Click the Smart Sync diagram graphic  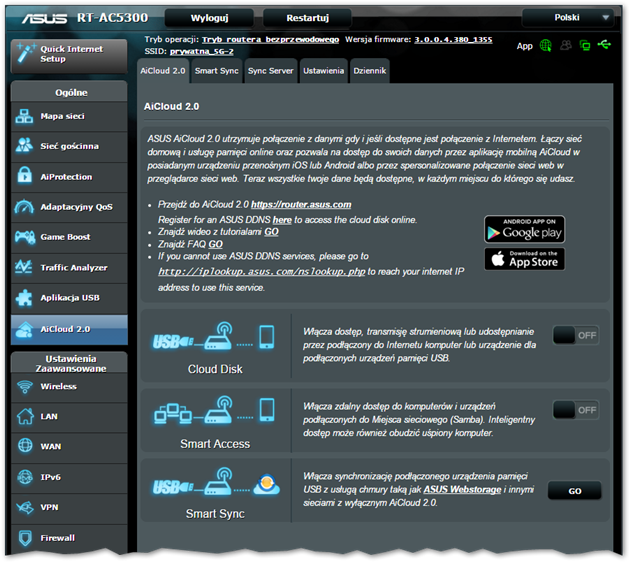pos(216,481)
